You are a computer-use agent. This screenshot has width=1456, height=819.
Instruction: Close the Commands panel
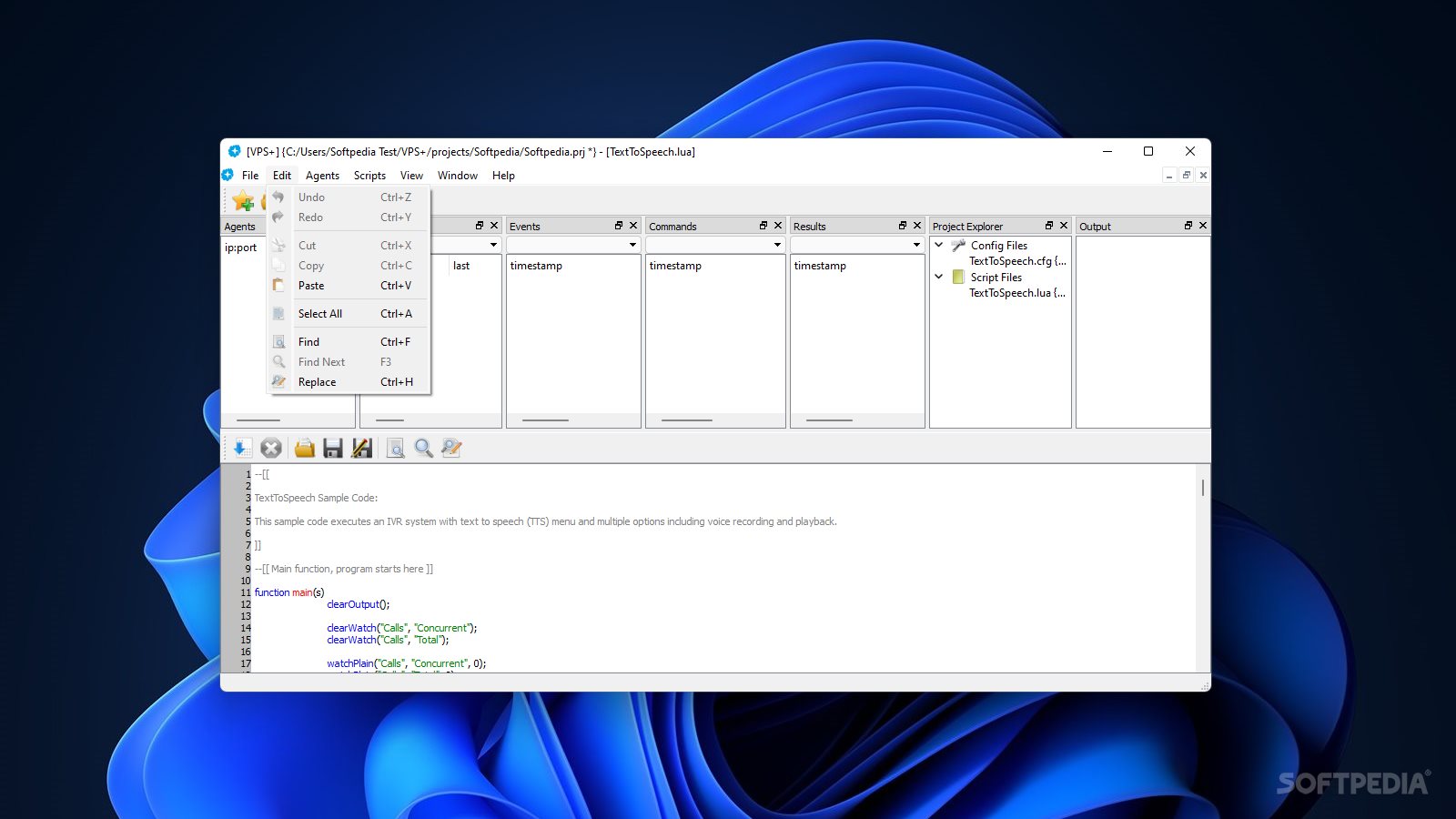click(x=778, y=226)
